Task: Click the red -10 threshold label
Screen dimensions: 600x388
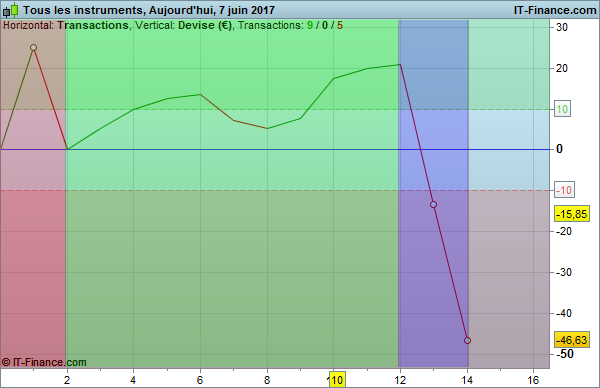Action: 564,190
